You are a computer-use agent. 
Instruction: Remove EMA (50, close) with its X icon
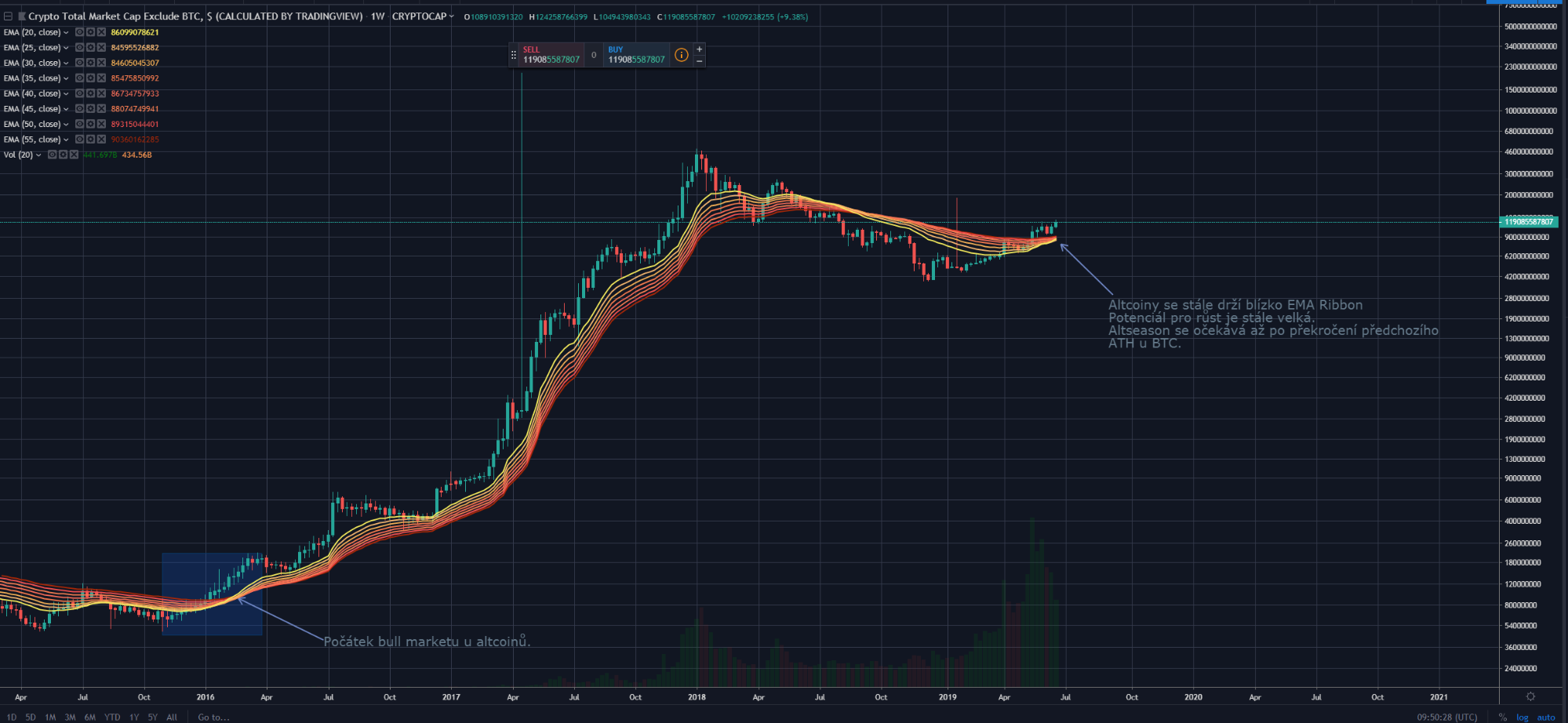(101, 124)
